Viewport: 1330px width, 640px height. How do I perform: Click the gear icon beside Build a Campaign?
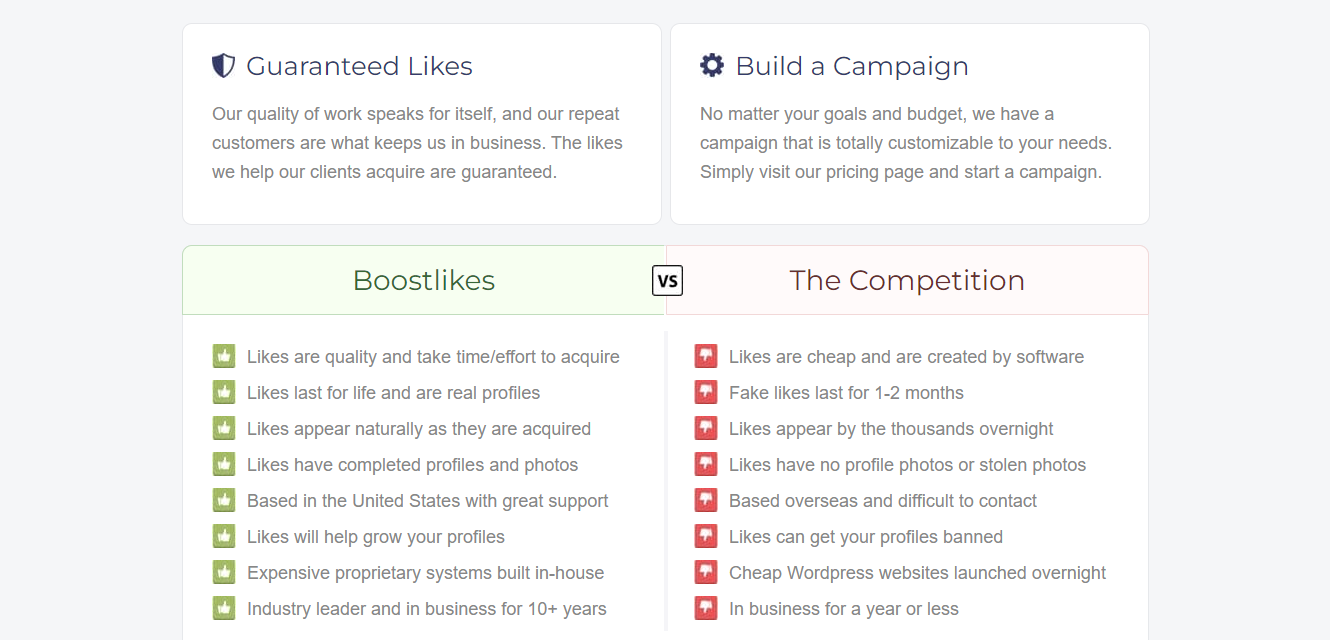tap(712, 66)
